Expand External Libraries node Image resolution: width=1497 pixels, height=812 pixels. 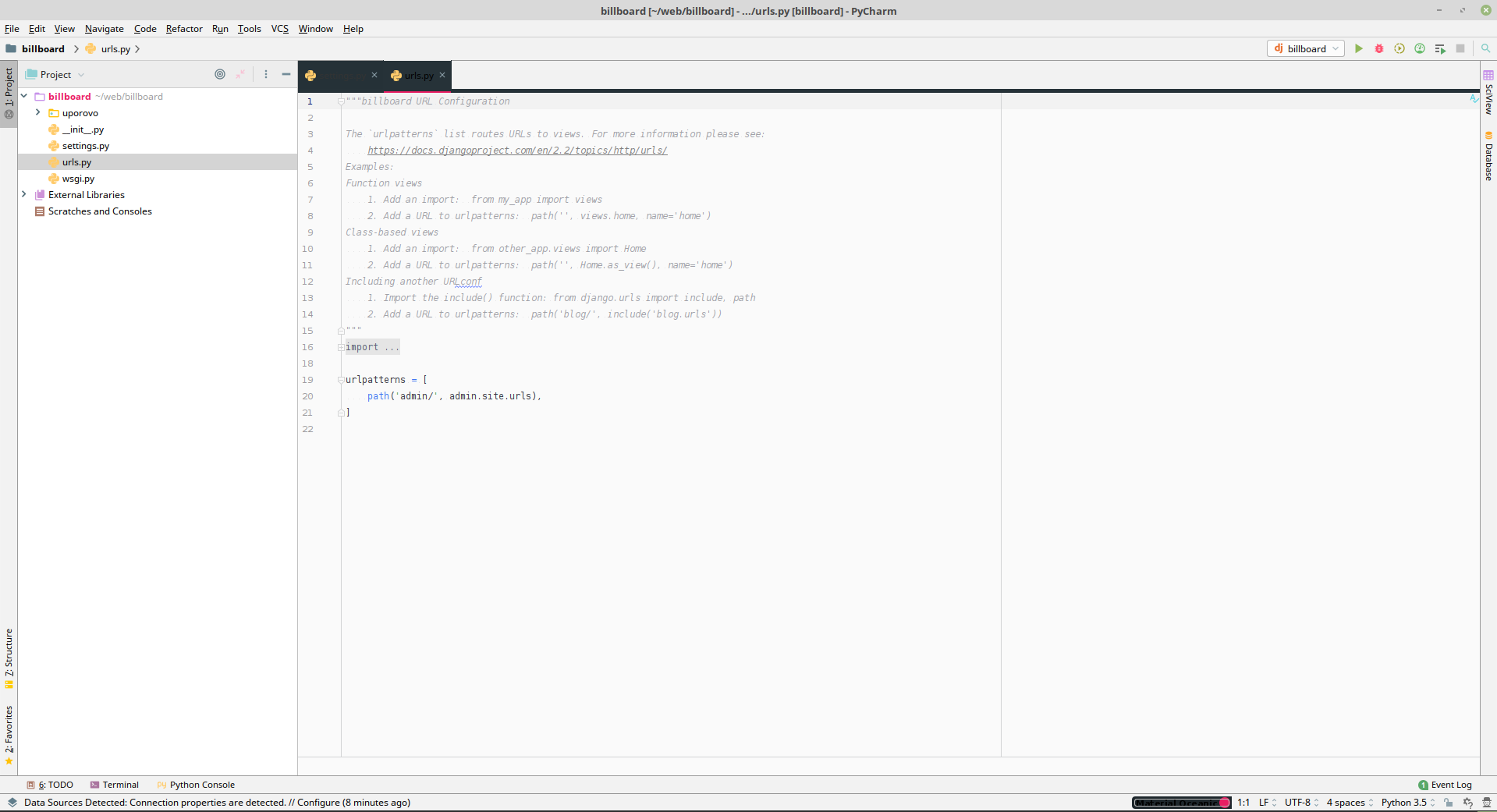(24, 194)
